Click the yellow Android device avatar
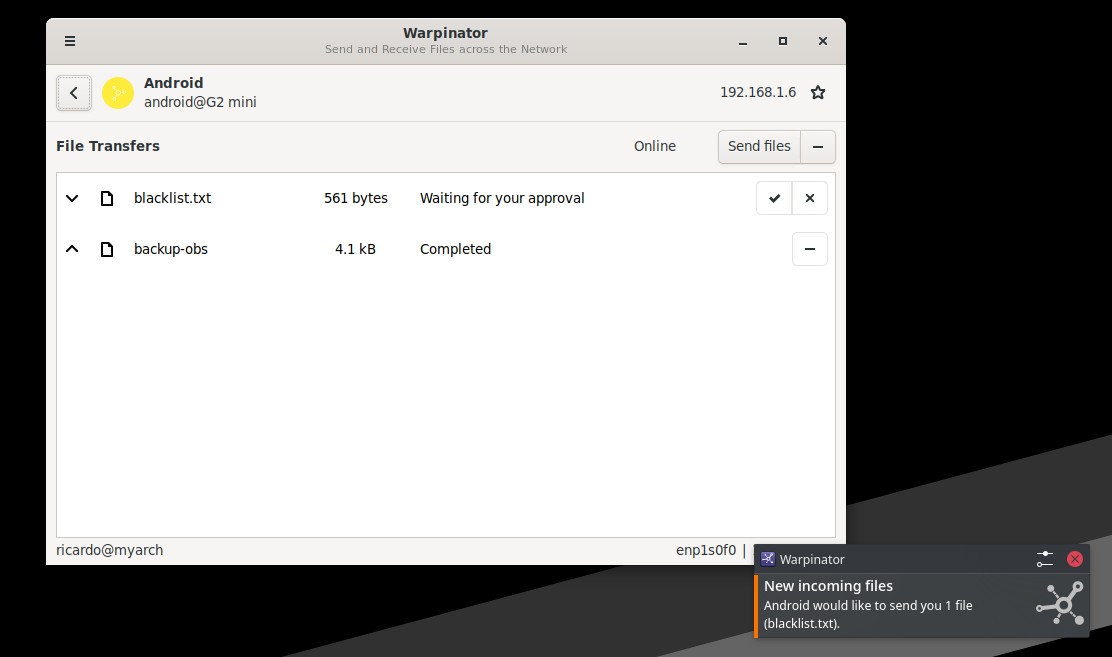The width and height of the screenshot is (1112, 657). tap(118, 93)
